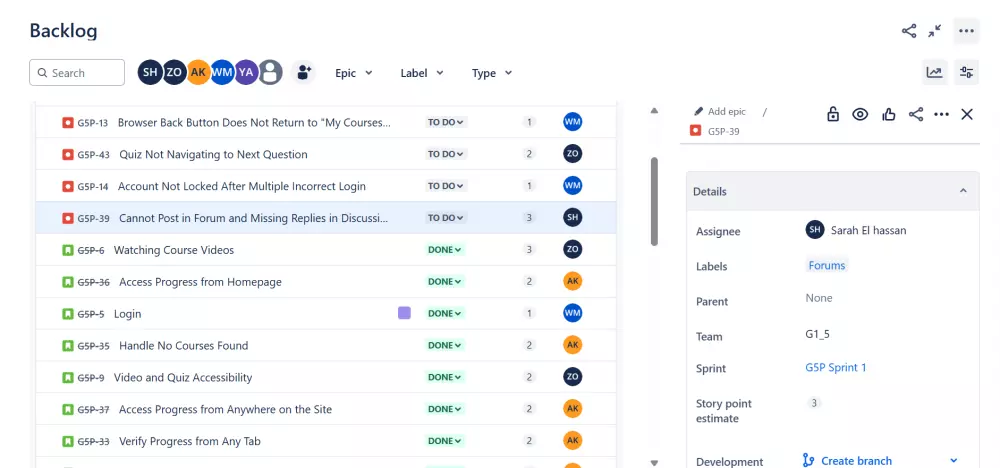The image size is (1000, 468).
Task: Select issue Handle No Courses Found
Action: click(x=184, y=346)
